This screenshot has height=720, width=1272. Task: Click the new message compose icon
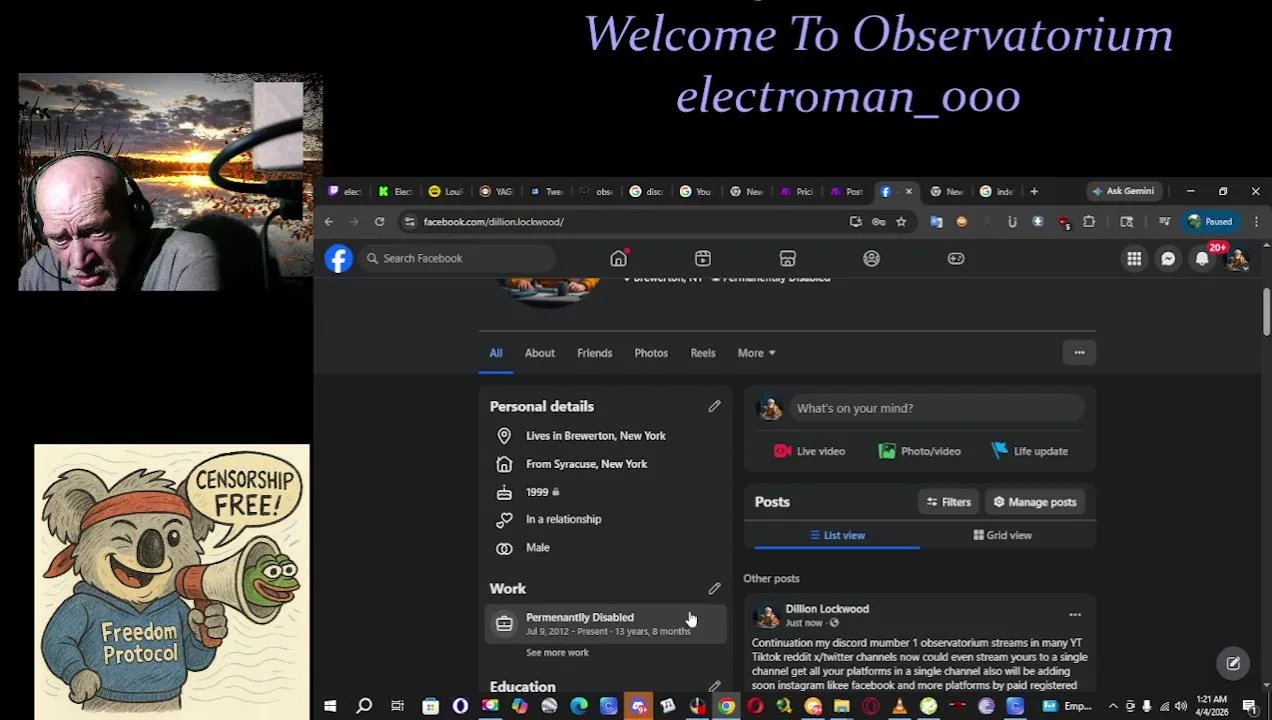point(1233,663)
